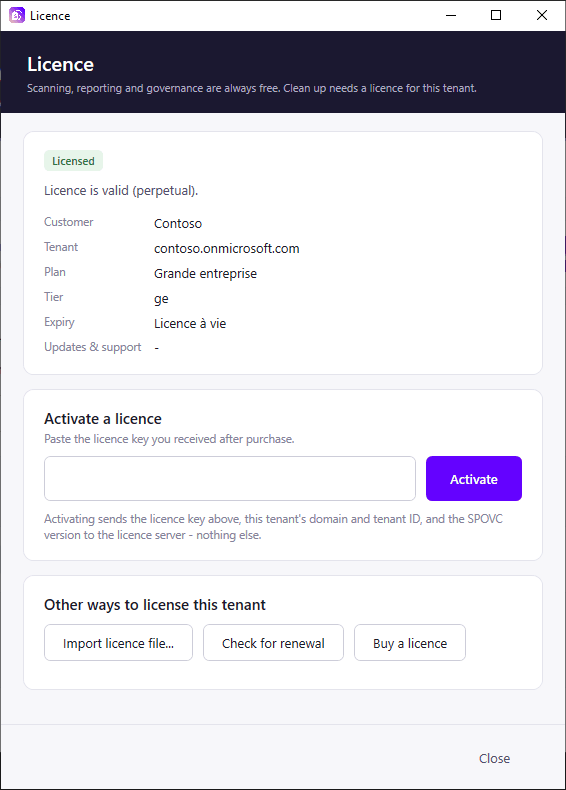Click Check for renewal button
The image size is (566, 790).
(x=273, y=643)
